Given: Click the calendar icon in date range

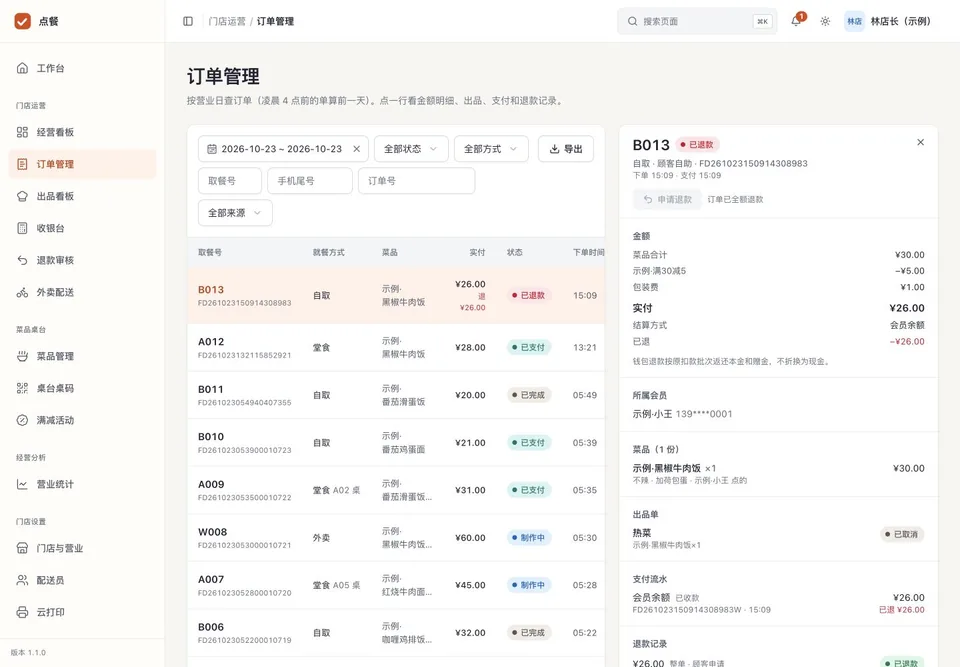Looking at the screenshot, I should click(x=212, y=149).
